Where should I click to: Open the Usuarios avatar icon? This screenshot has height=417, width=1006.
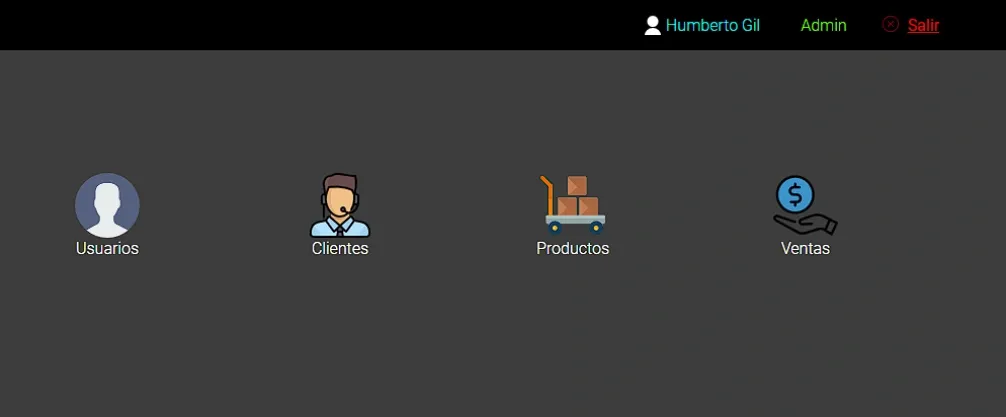(x=107, y=205)
